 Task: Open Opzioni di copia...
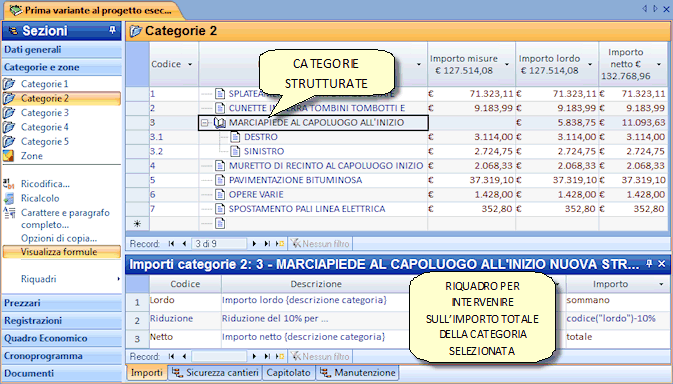coord(59,238)
